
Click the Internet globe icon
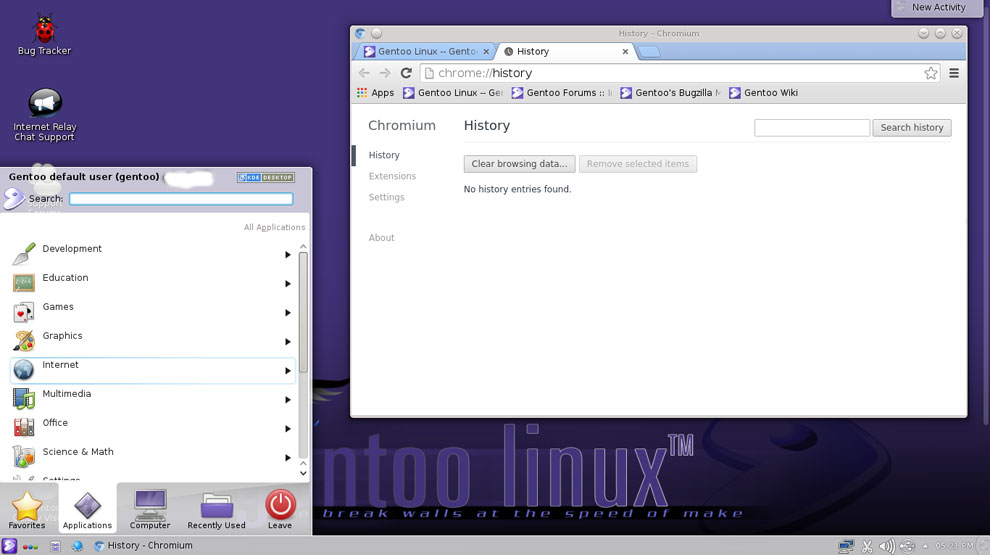[24, 370]
